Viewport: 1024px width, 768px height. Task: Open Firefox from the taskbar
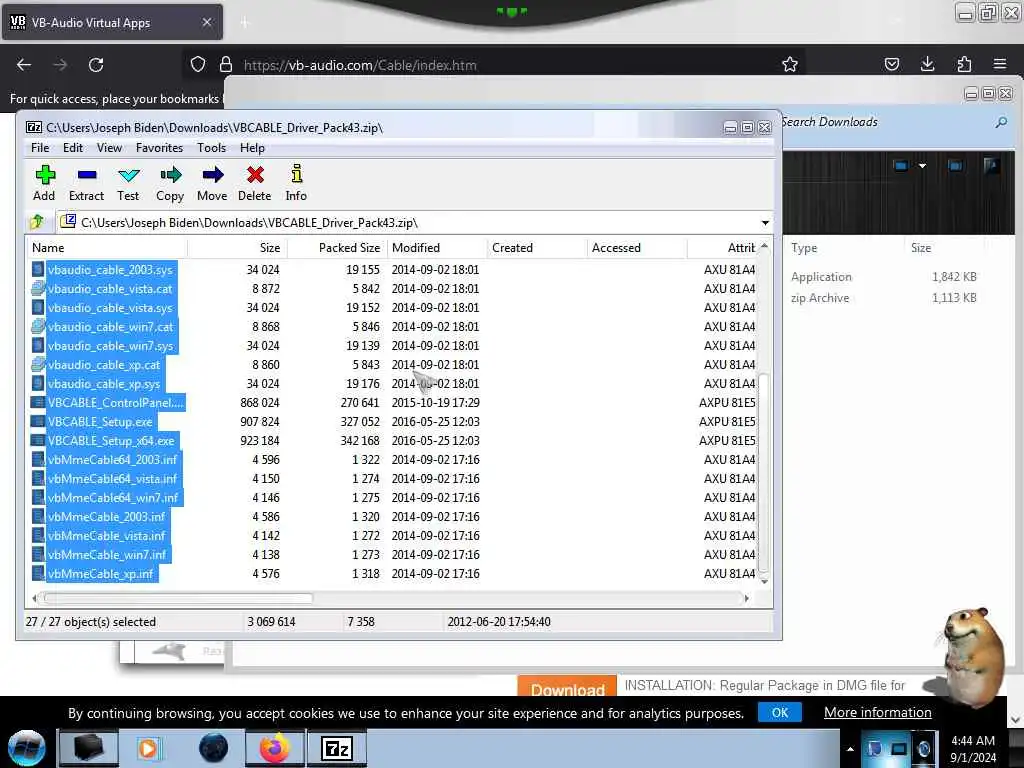274,748
